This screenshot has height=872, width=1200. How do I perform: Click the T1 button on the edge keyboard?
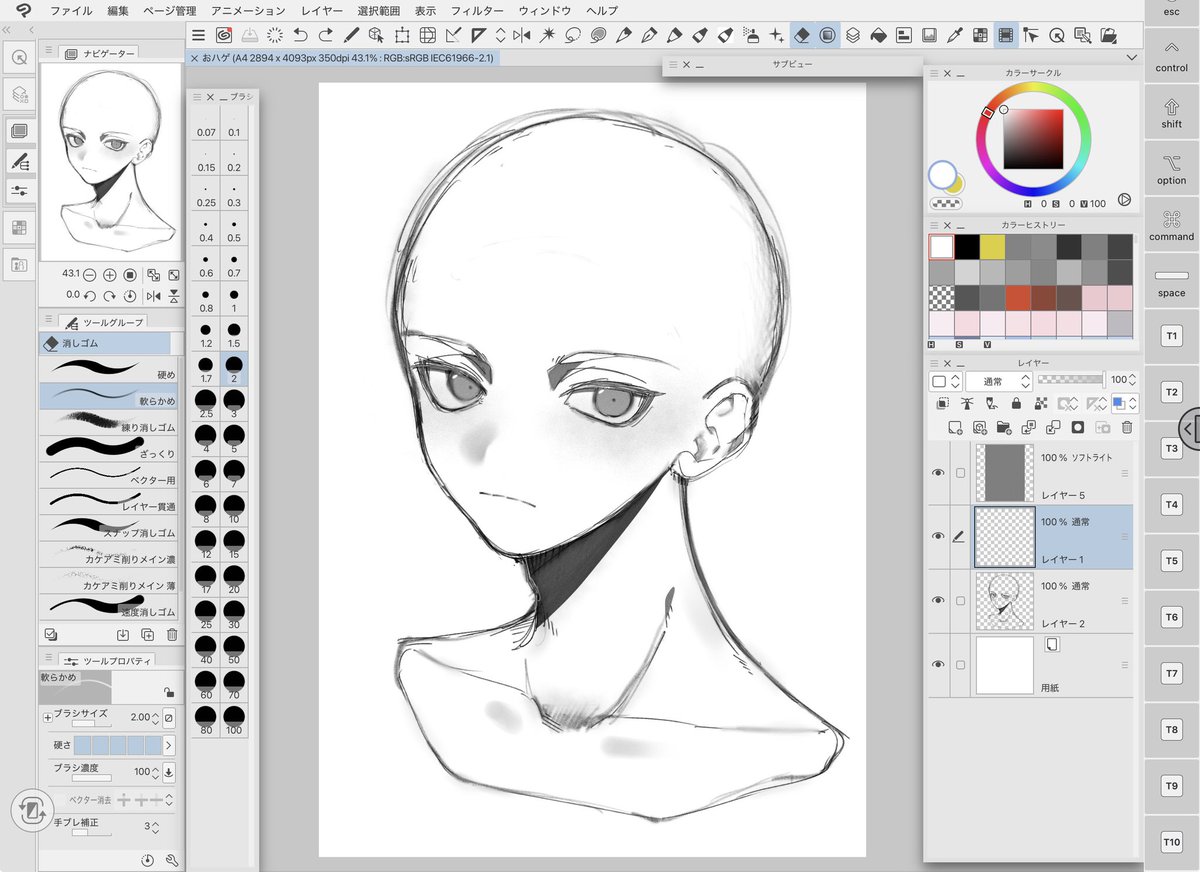pos(1172,336)
